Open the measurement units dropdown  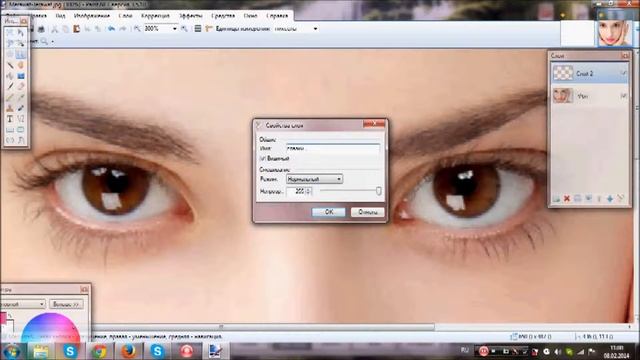[x=315, y=29]
